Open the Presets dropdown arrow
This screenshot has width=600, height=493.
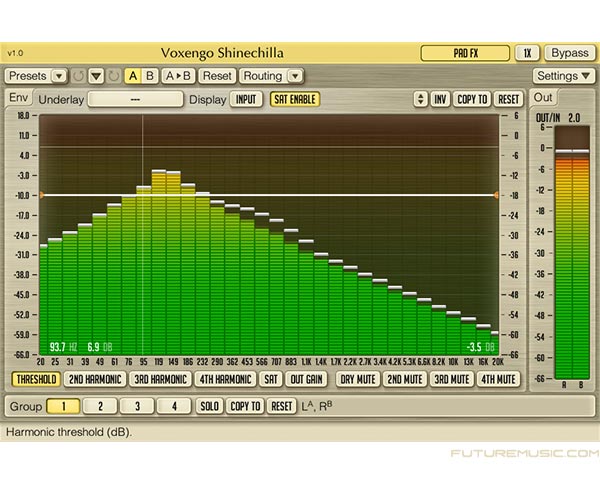[59, 76]
